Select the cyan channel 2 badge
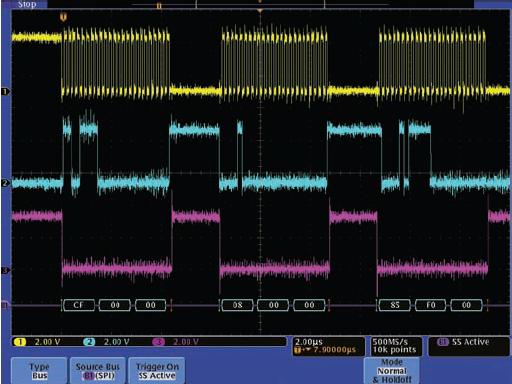Image resolution: width=512 pixels, height=384 pixels. coord(89,342)
